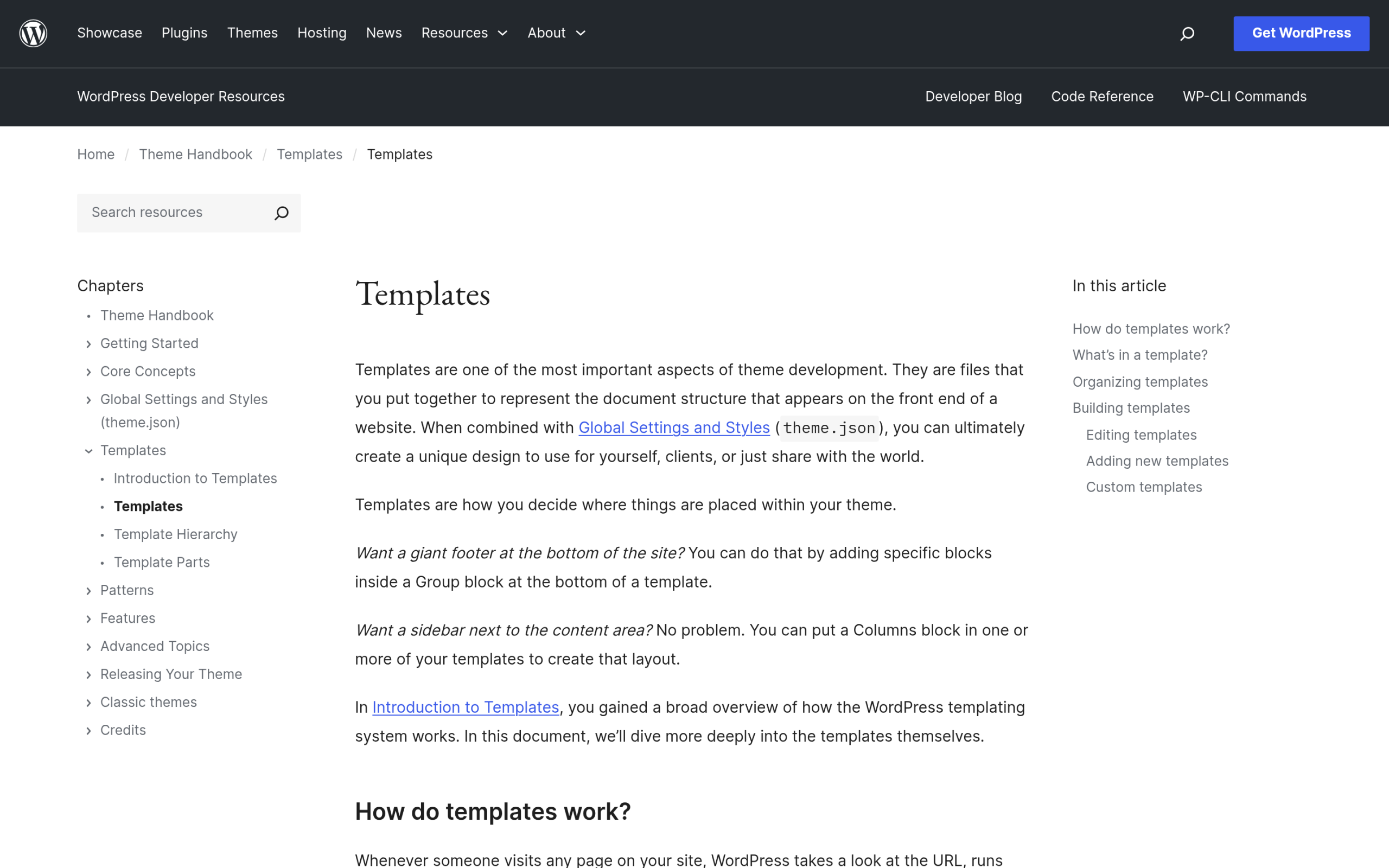
Task: Click the How do templates work? heading
Action: tap(493, 812)
